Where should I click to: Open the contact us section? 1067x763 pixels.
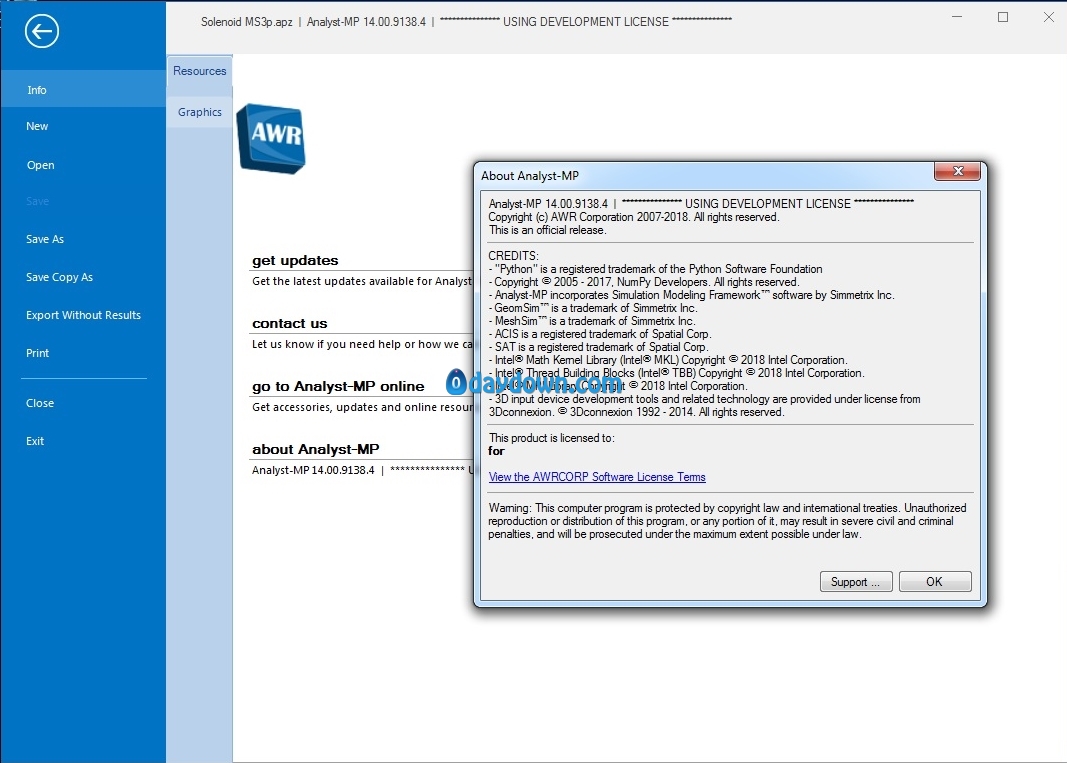(x=289, y=323)
